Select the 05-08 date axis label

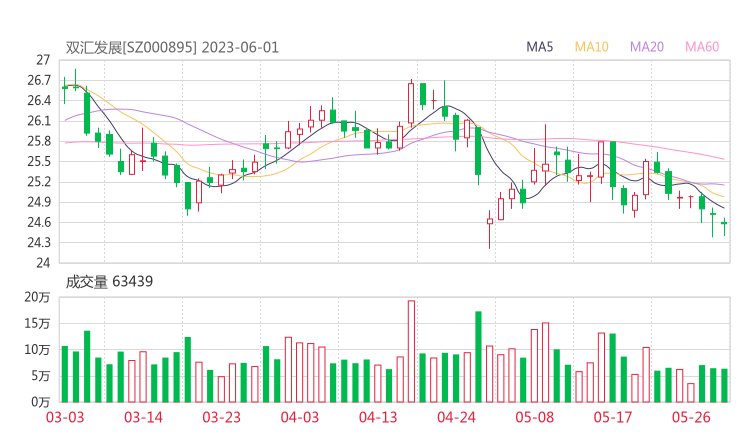534,417
